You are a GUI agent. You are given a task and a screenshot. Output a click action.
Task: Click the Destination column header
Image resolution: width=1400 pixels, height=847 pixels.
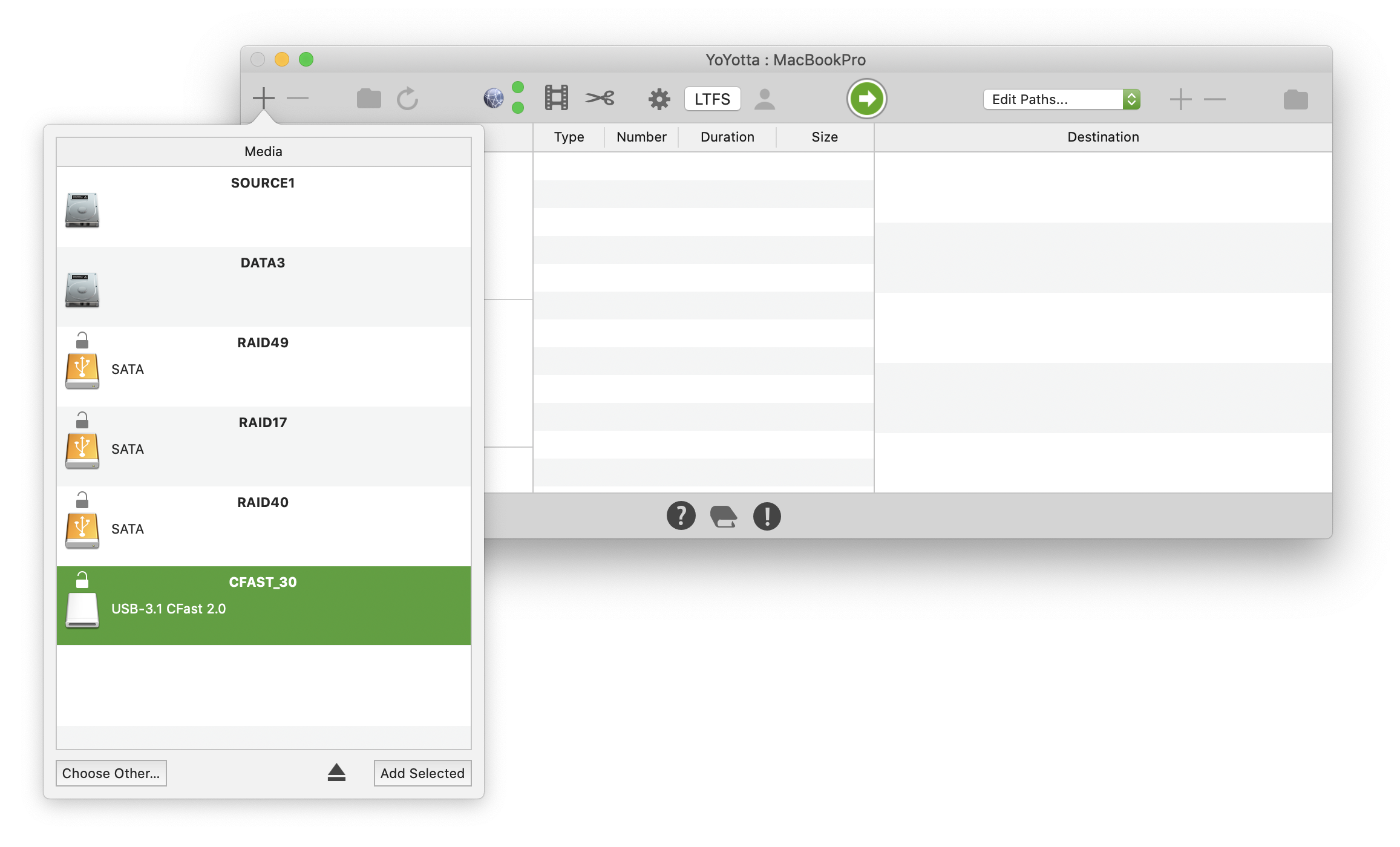tap(1103, 137)
